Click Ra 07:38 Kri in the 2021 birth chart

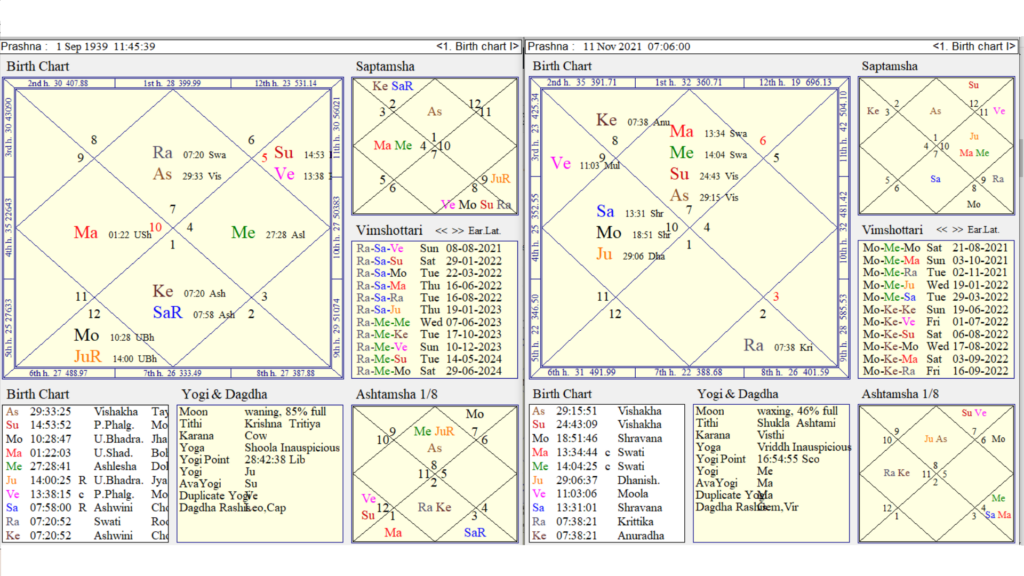[778, 346]
